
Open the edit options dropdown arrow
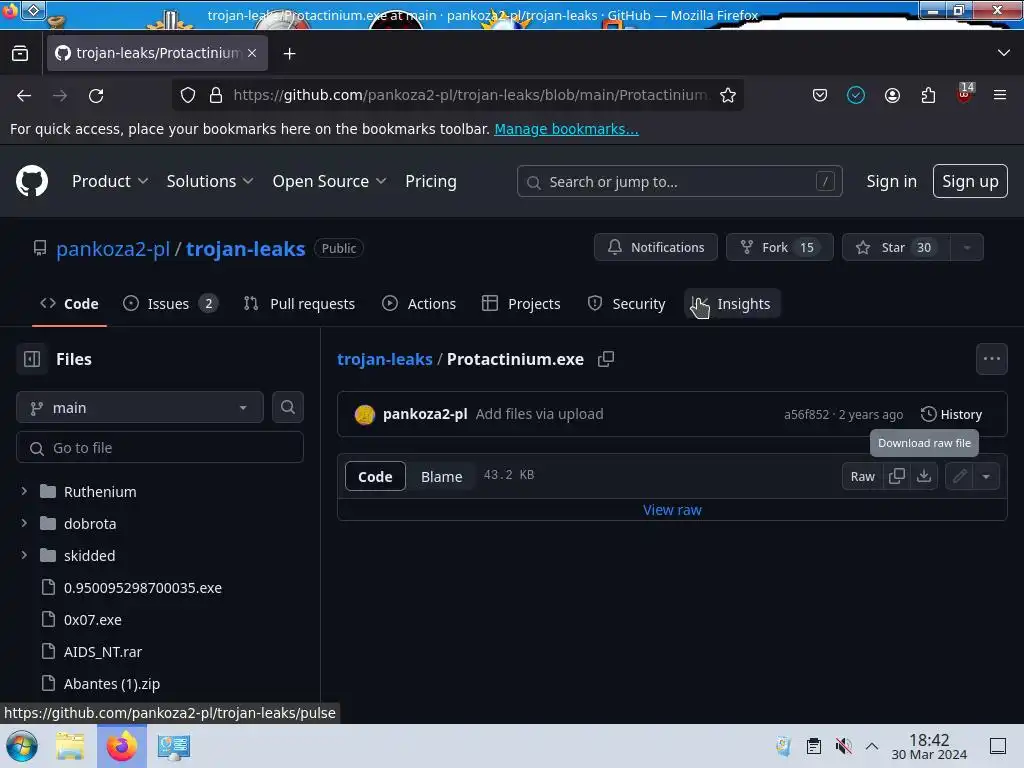[986, 476]
